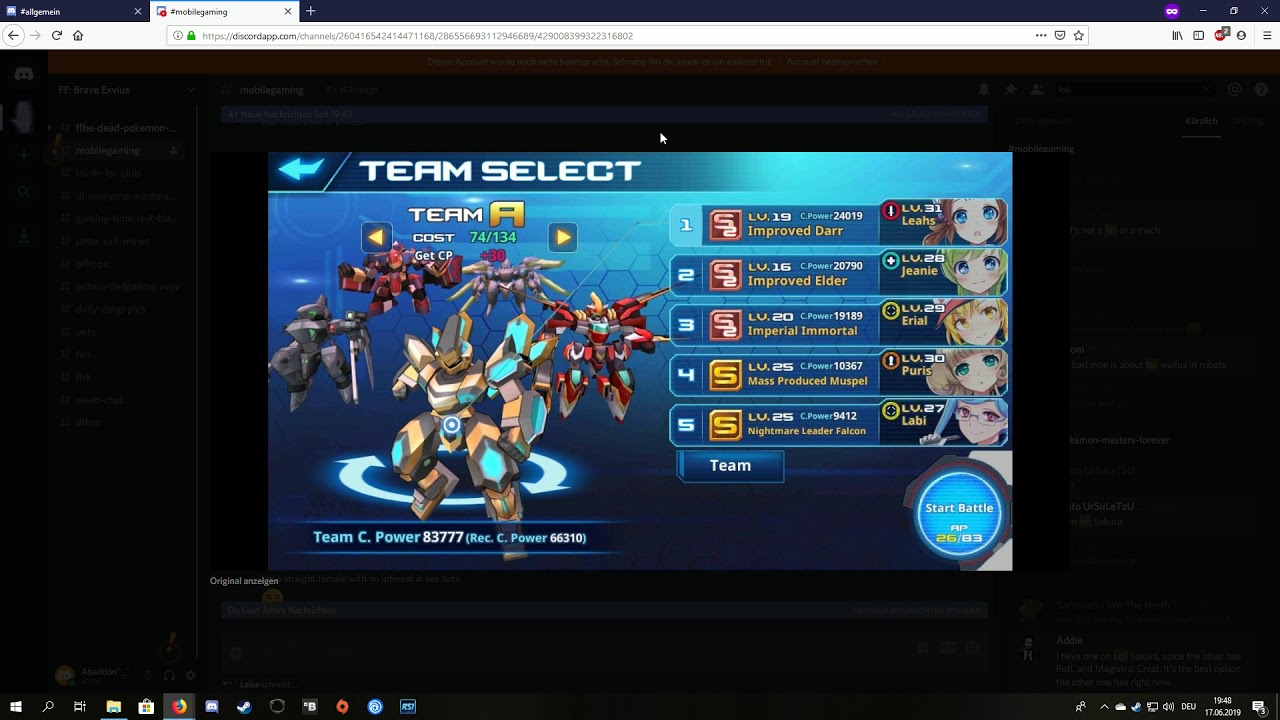
Task: Open the RSI launcher from the taskbar
Action: click(408, 707)
